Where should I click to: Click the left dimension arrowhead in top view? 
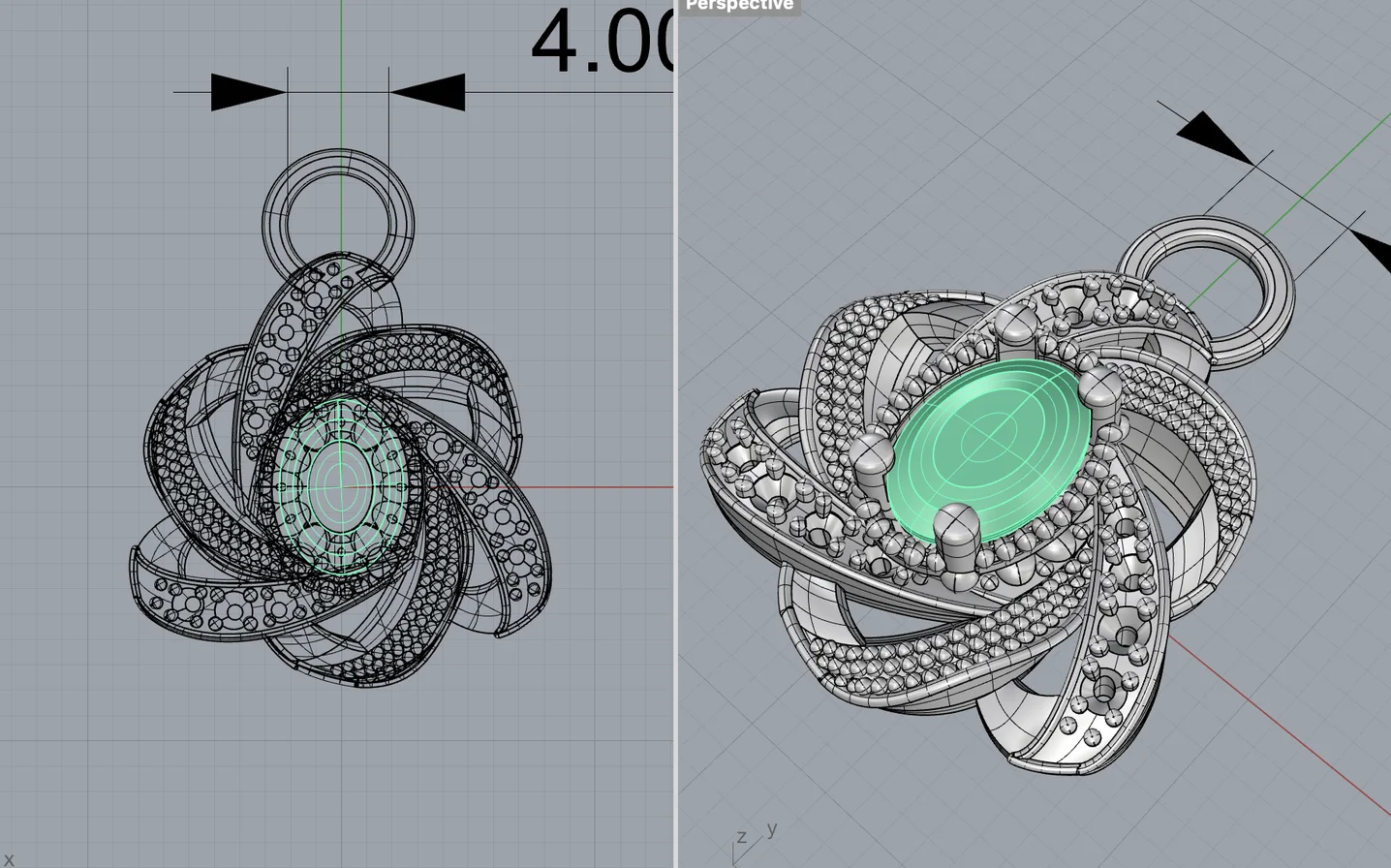point(249,92)
